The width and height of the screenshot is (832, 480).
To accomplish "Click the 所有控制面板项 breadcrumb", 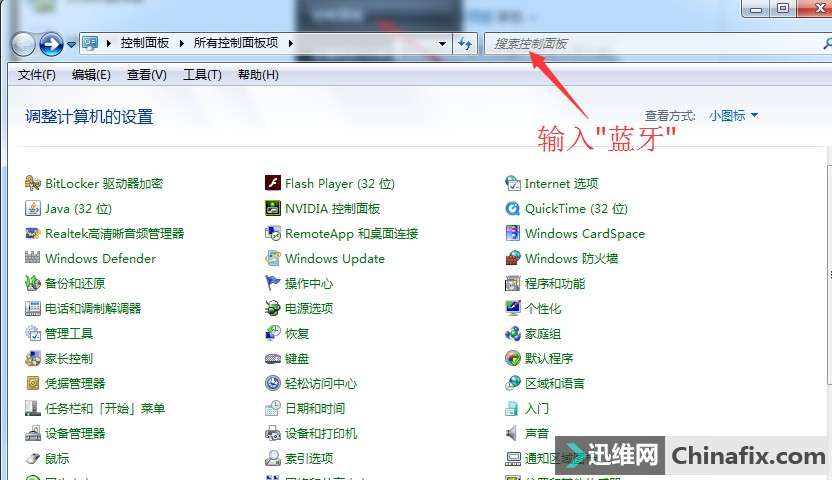I will point(236,43).
